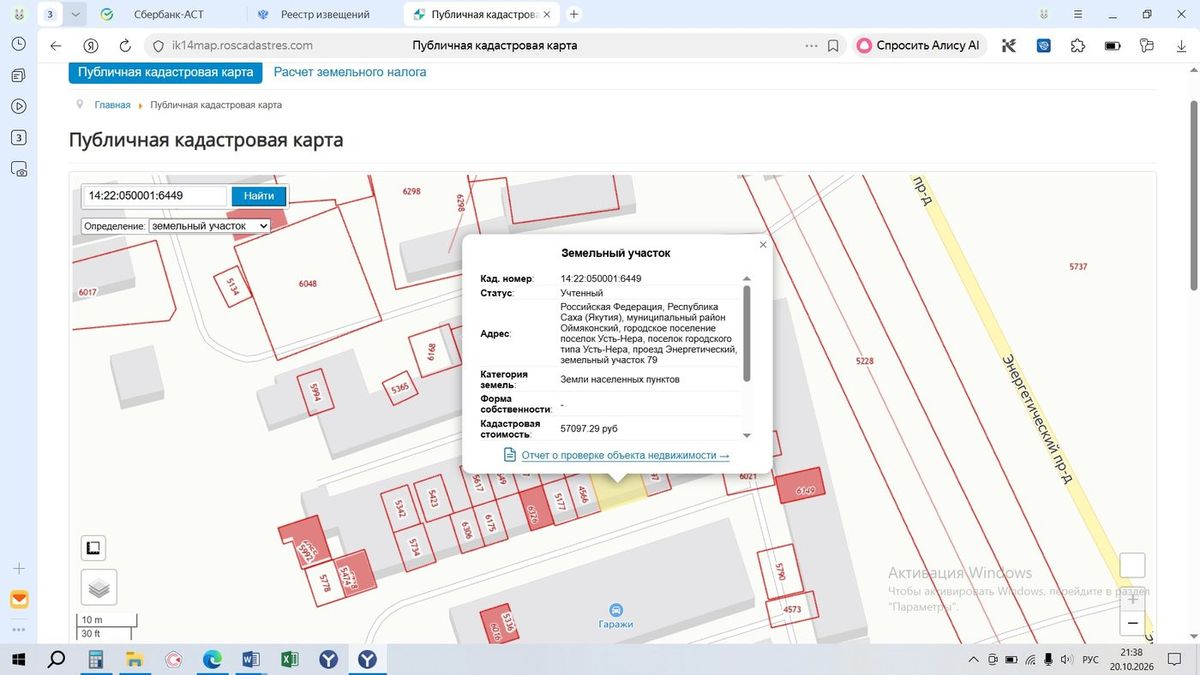Open the Публичная кадастровая карта menu button
The image size is (1200, 675).
tap(165, 72)
